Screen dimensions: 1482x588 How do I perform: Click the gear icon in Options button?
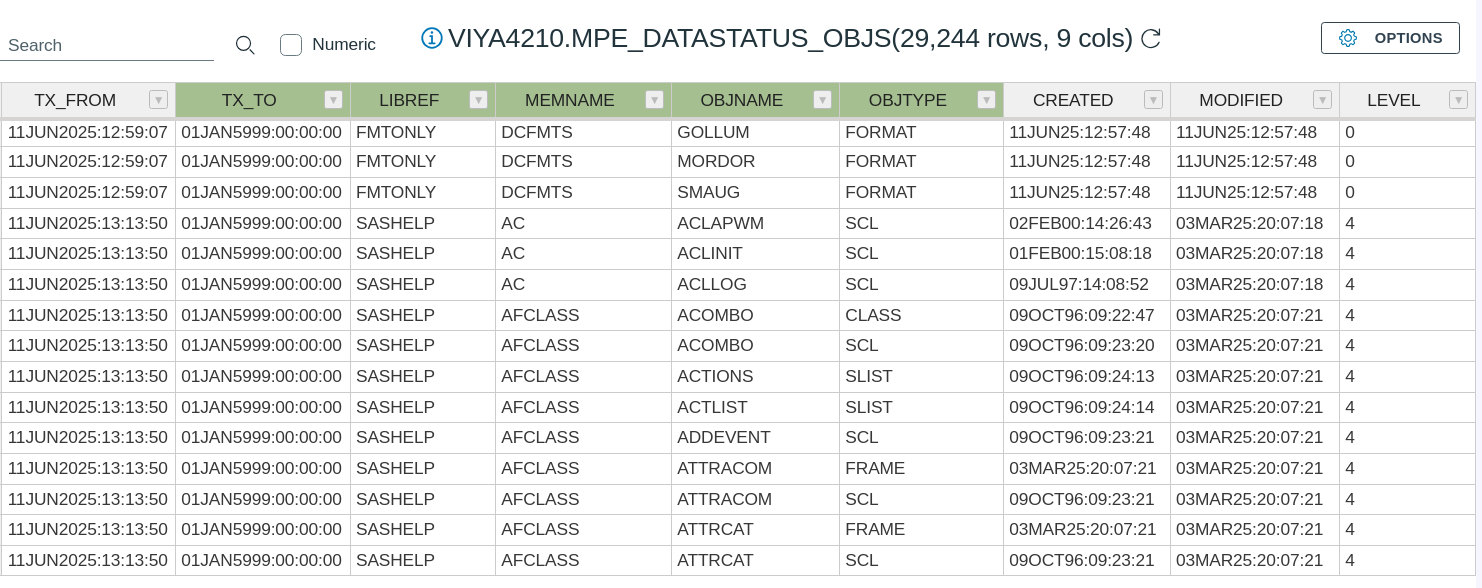tap(1348, 38)
